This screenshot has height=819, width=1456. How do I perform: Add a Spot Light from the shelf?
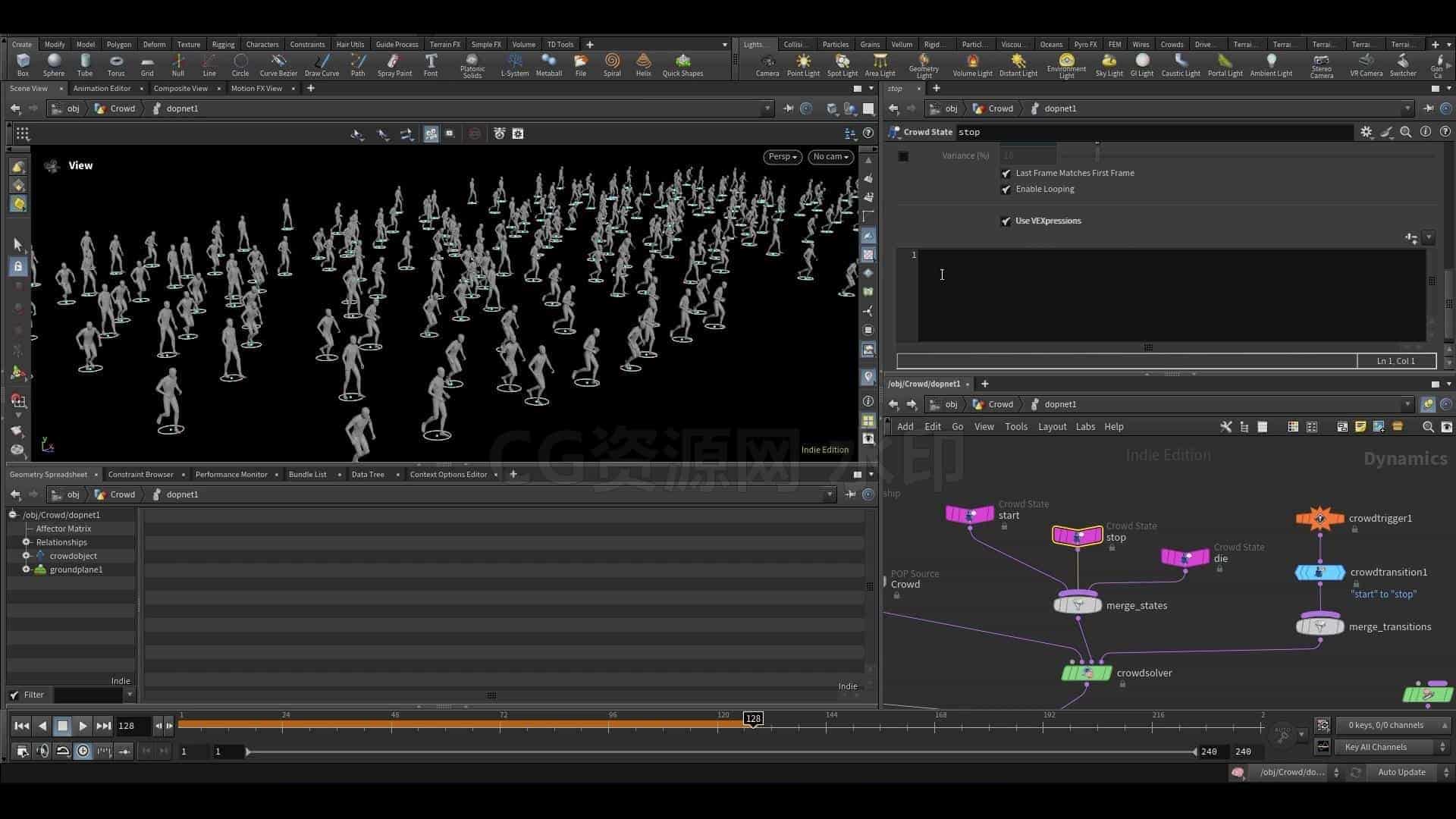point(843,64)
